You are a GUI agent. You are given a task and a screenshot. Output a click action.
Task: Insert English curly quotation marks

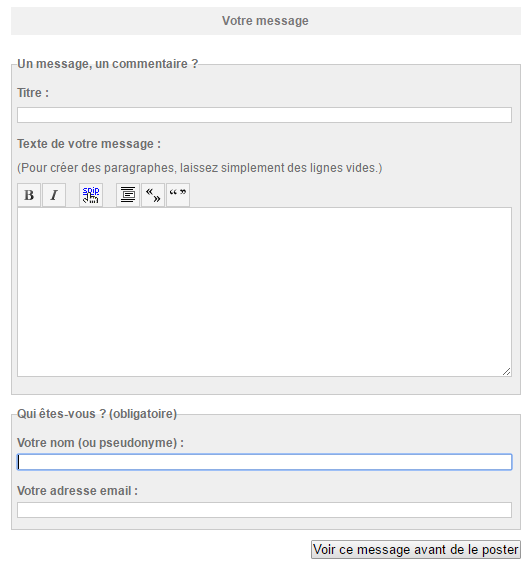tap(178, 195)
